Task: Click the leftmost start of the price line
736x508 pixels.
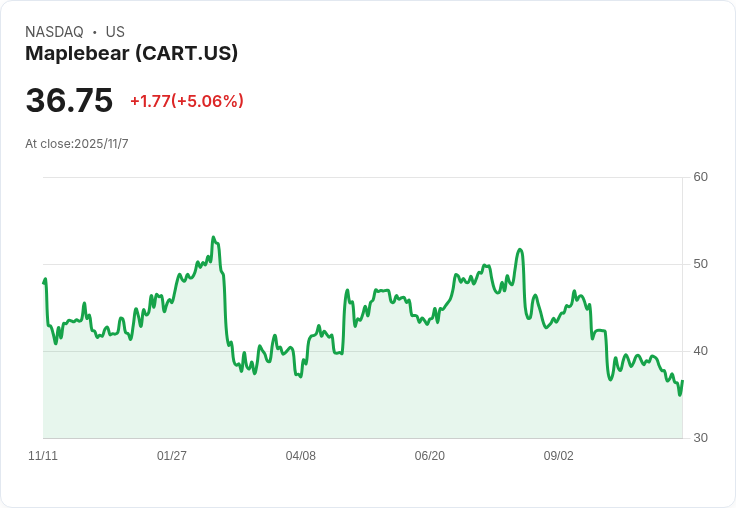Action: pos(44,283)
